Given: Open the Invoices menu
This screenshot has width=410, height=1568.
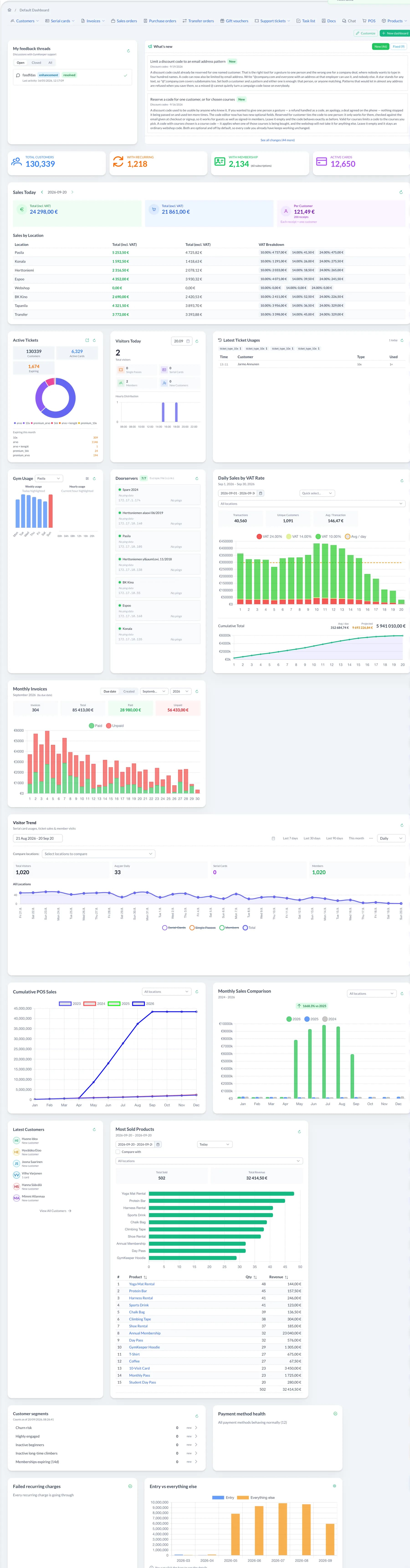Looking at the screenshot, I should click(x=93, y=21).
